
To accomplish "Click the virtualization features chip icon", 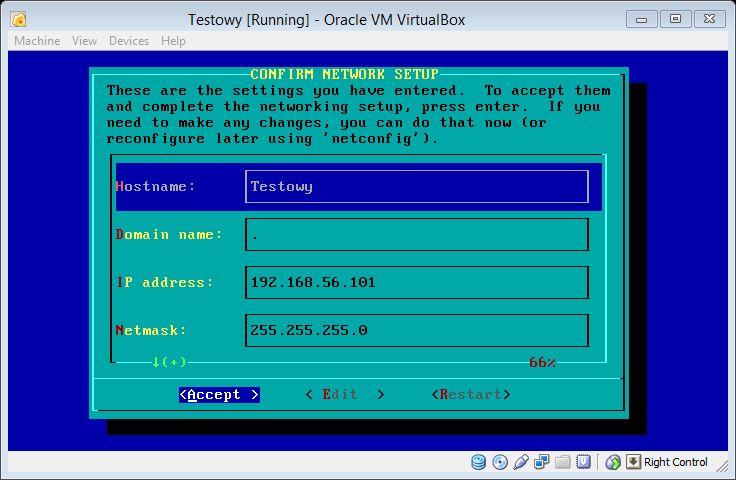I will point(583,462).
